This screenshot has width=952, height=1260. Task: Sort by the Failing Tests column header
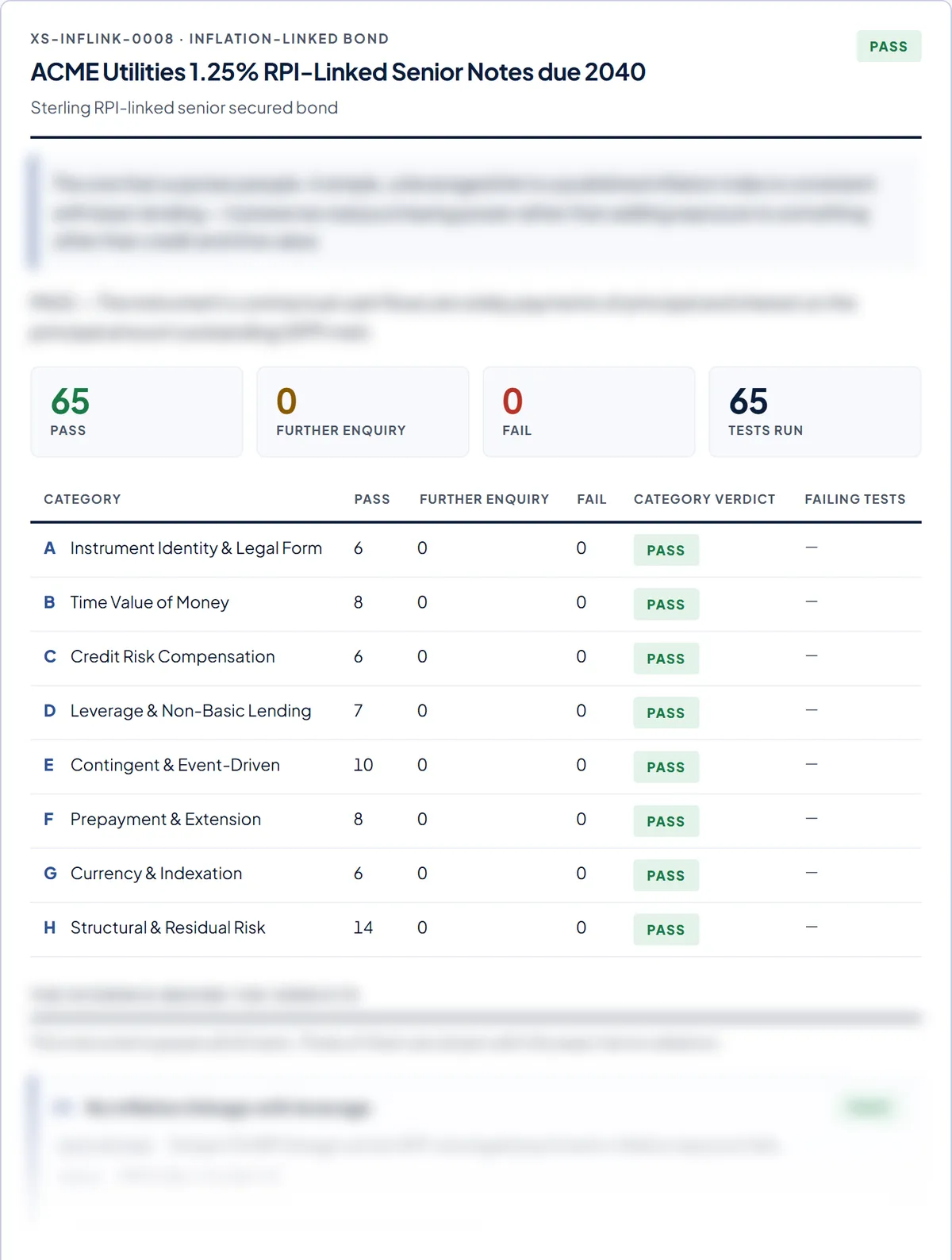(x=855, y=499)
